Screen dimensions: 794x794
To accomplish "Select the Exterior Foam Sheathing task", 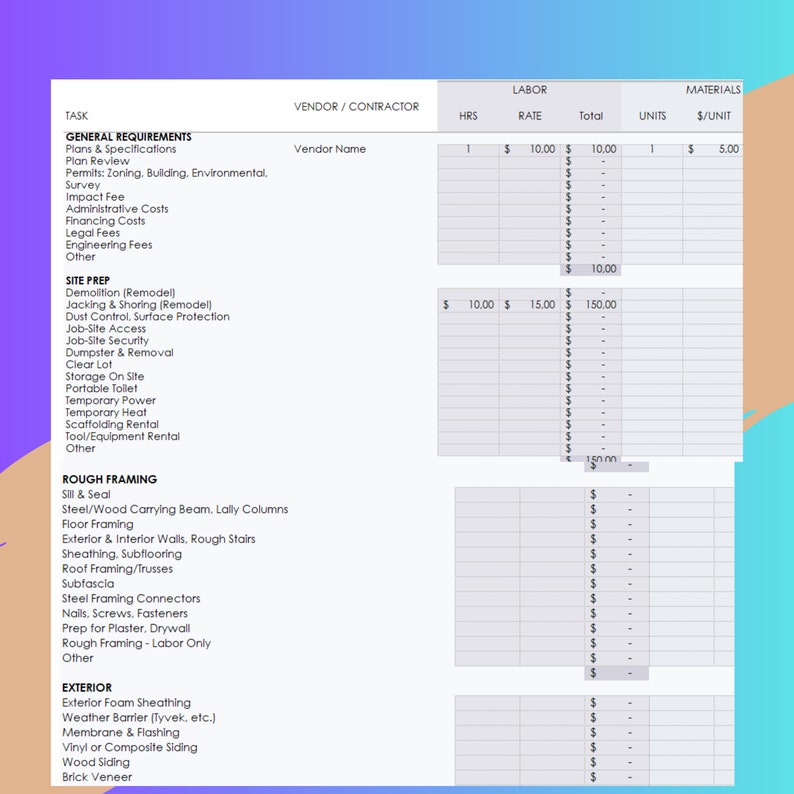I will (126, 703).
